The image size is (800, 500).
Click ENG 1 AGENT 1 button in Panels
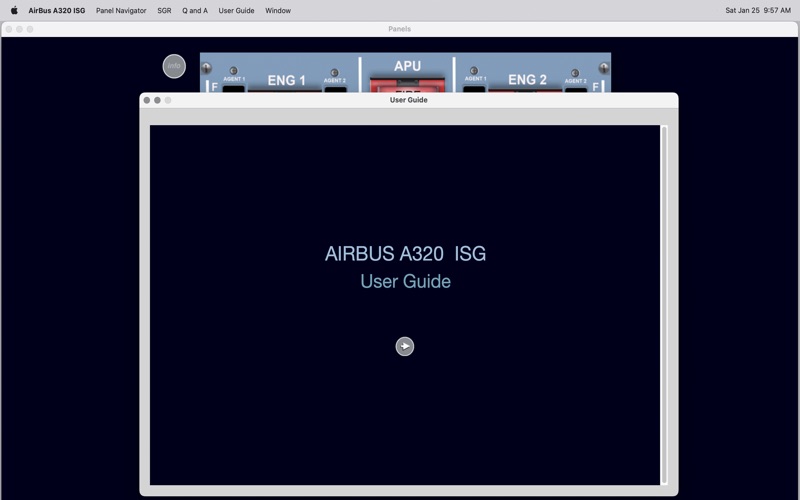pyautogui.click(x=234, y=89)
